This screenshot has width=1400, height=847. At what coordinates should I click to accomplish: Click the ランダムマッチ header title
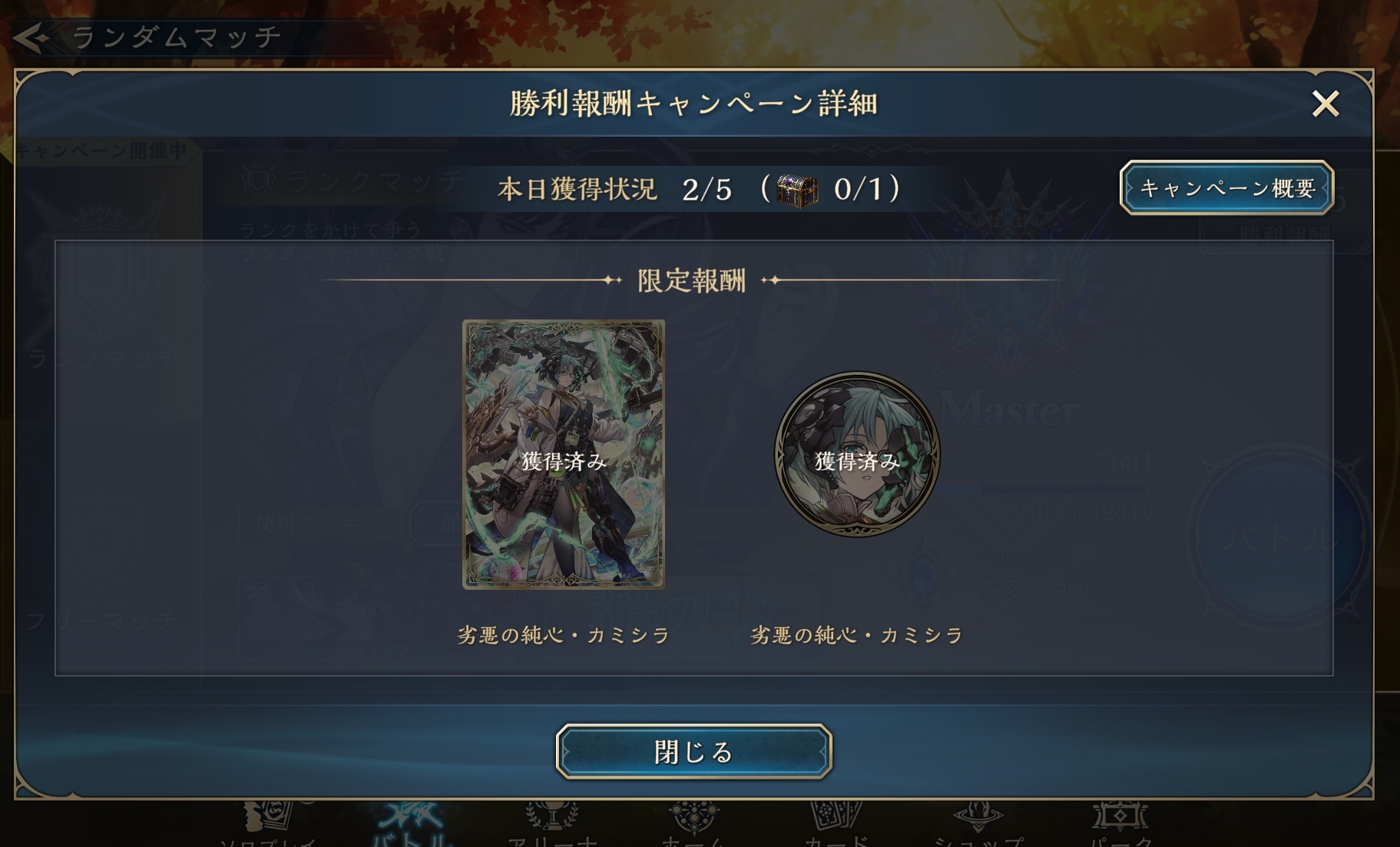pyautogui.click(x=177, y=37)
